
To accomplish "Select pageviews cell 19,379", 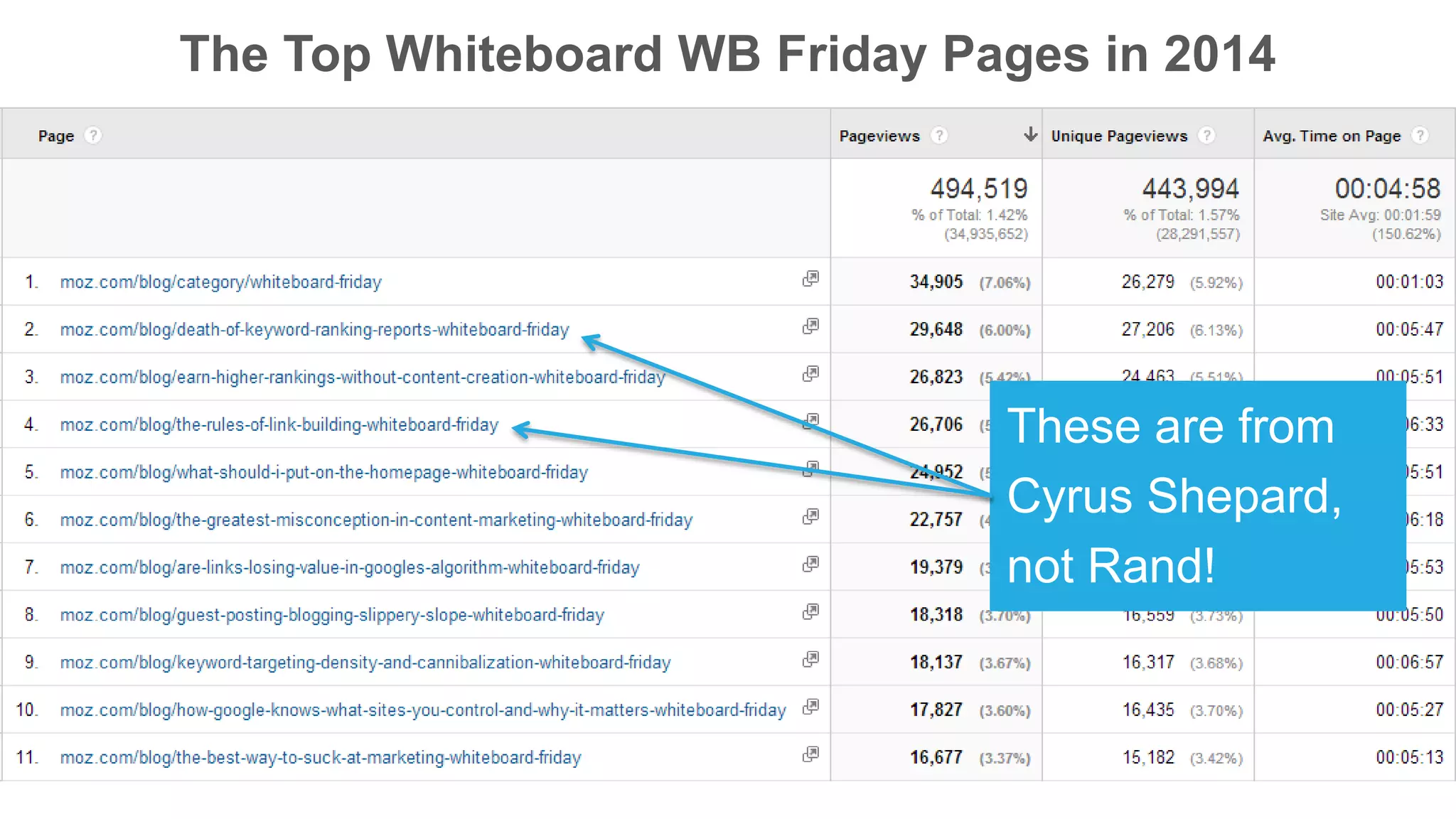I will click(936, 568).
